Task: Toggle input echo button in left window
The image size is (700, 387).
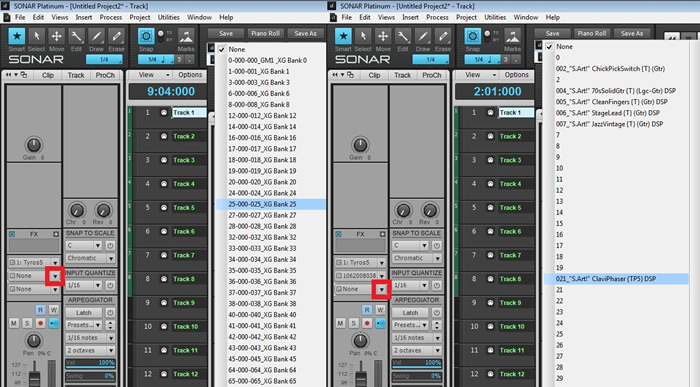Action: [x=54, y=323]
